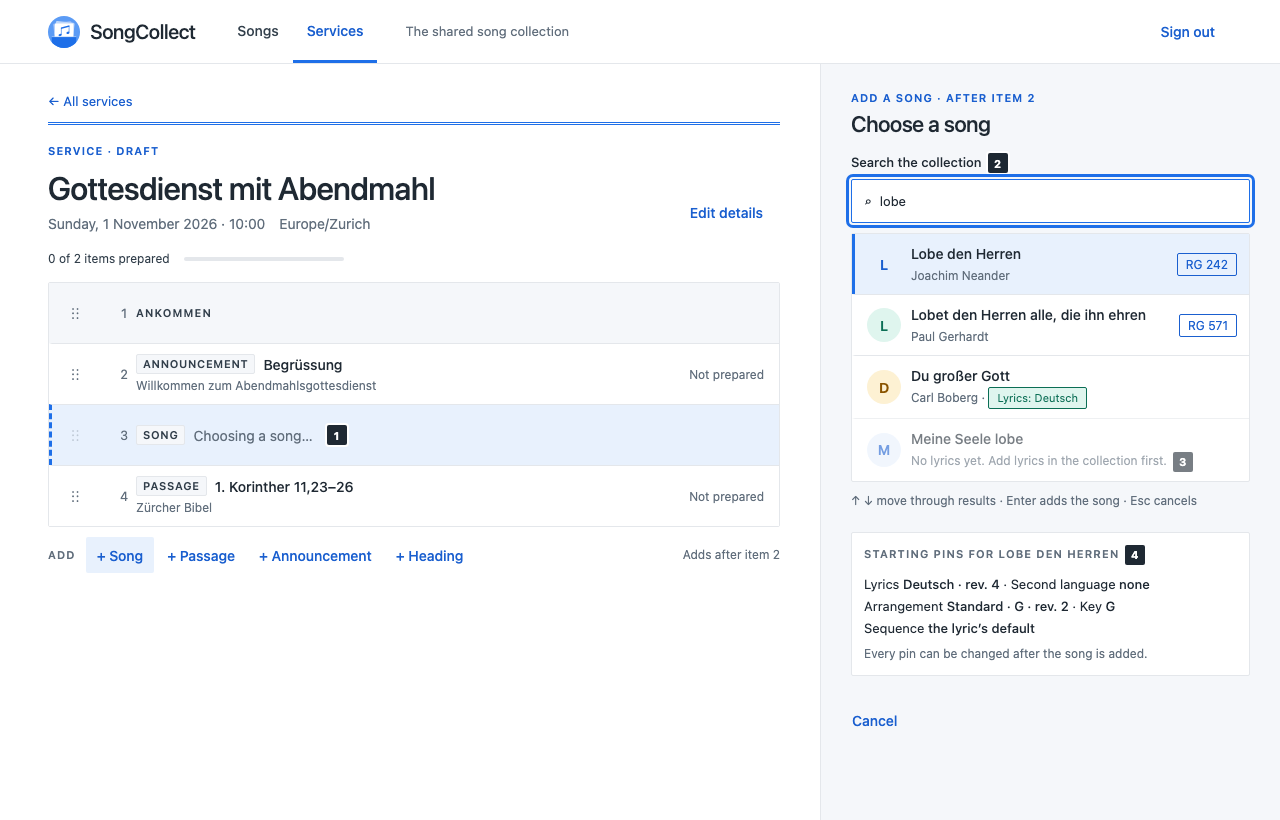Open the Services tab
This screenshot has width=1280, height=820.
[335, 31]
